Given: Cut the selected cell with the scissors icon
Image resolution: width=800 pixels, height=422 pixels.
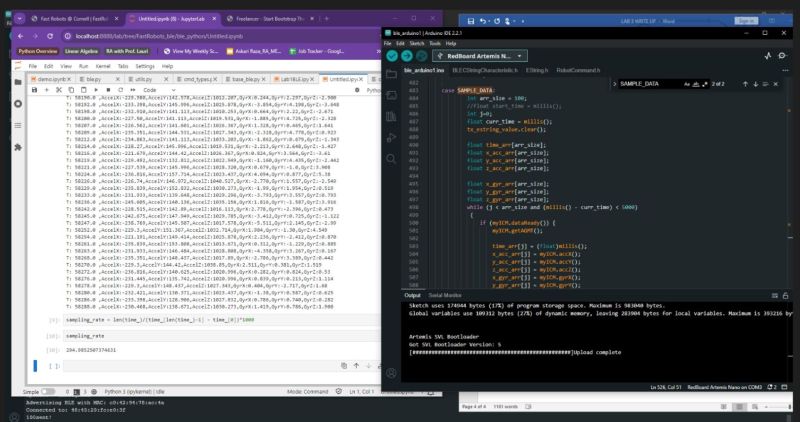Looking at the screenshot, I should (x=59, y=90).
